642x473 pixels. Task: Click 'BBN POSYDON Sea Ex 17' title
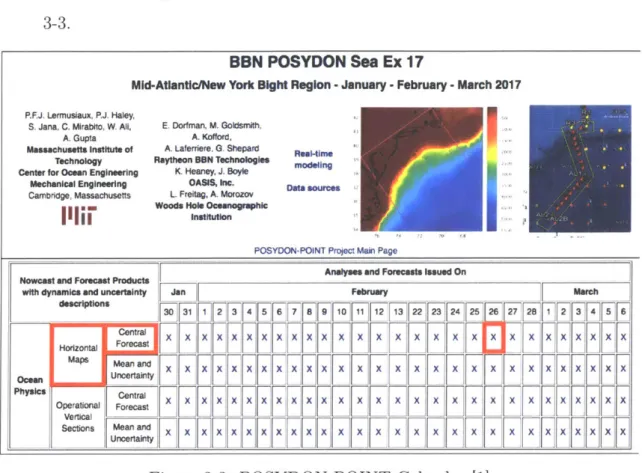pyautogui.click(x=326, y=62)
